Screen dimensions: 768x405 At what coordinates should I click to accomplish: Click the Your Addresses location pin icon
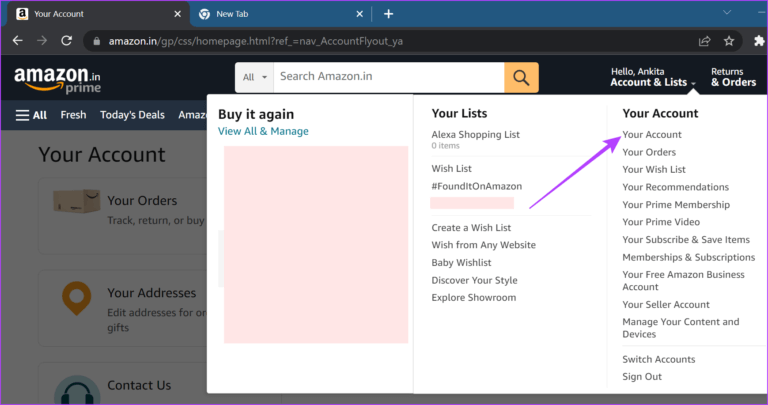click(x=76, y=298)
